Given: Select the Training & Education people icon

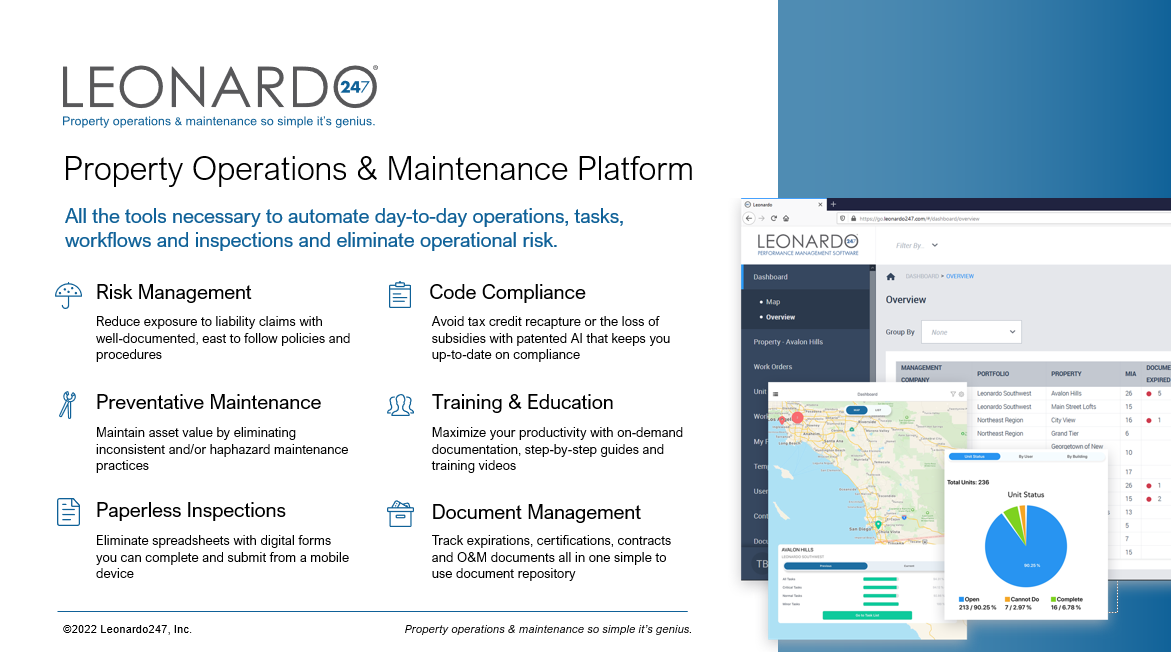Looking at the screenshot, I should [x=400, y=403].
